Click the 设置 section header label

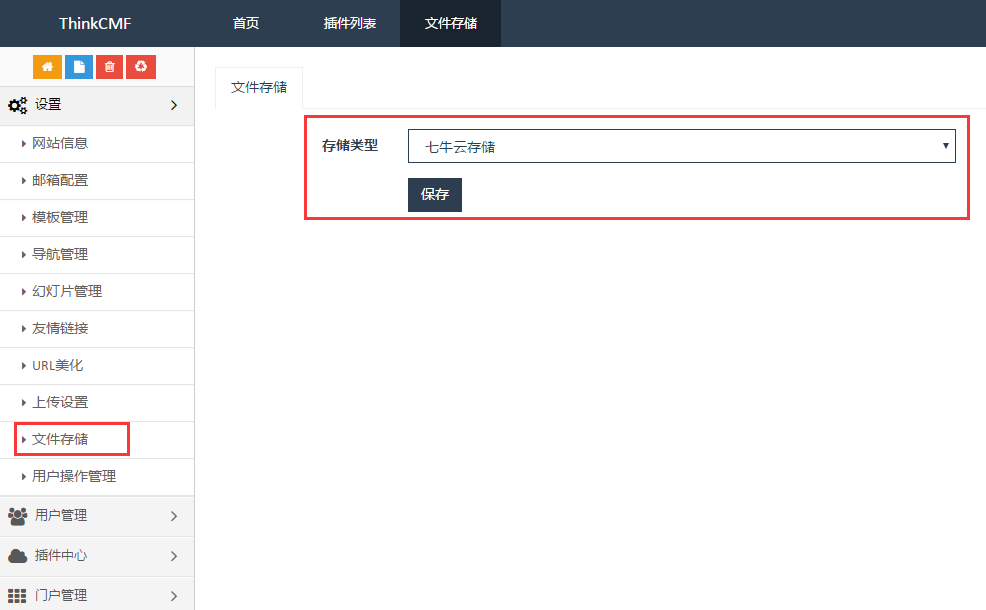(x=48, y=104)
